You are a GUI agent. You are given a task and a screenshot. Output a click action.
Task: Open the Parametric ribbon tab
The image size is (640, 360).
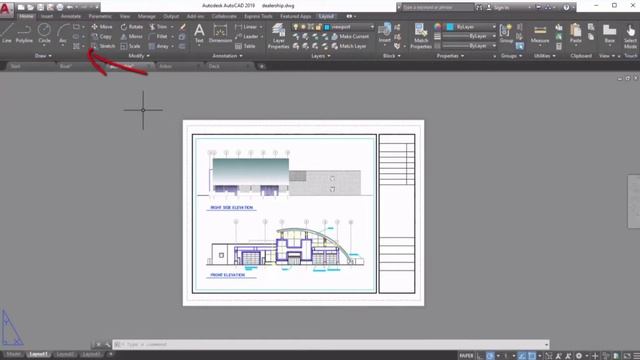tap(100, 16)
